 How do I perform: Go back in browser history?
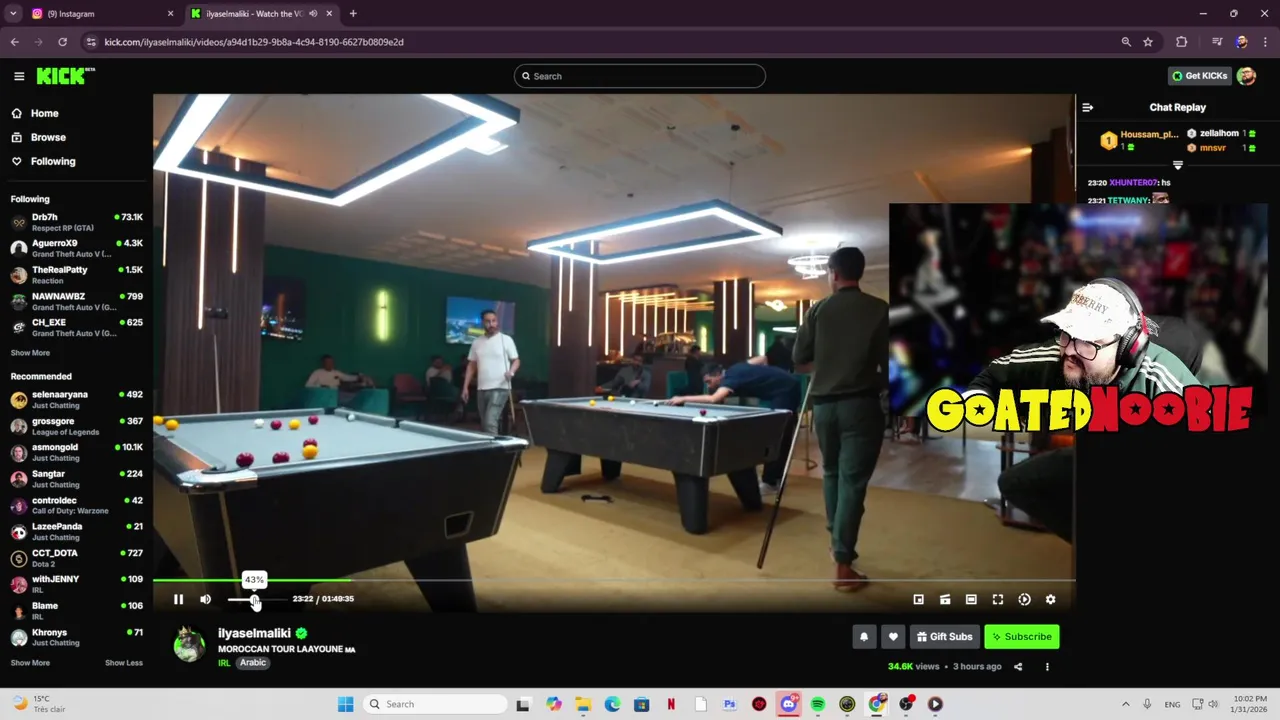click(x=14, y=42)
